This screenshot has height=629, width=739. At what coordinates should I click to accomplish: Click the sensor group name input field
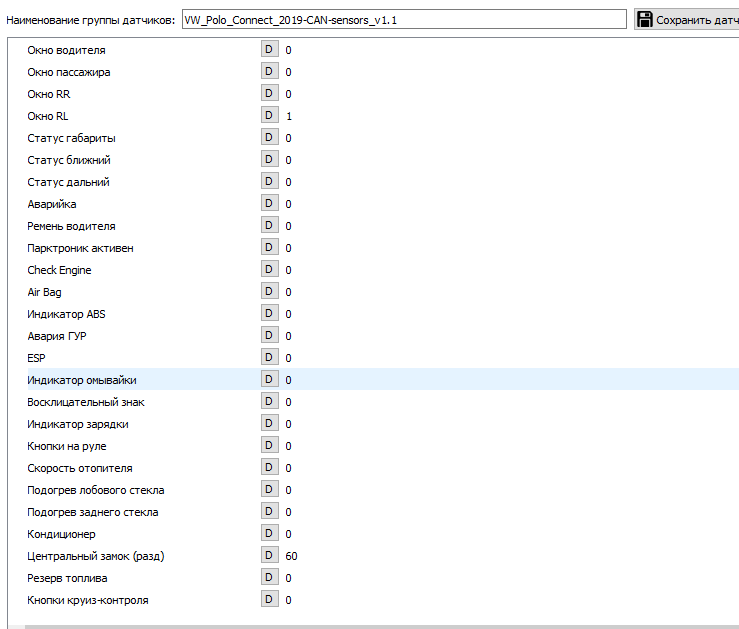405,19
